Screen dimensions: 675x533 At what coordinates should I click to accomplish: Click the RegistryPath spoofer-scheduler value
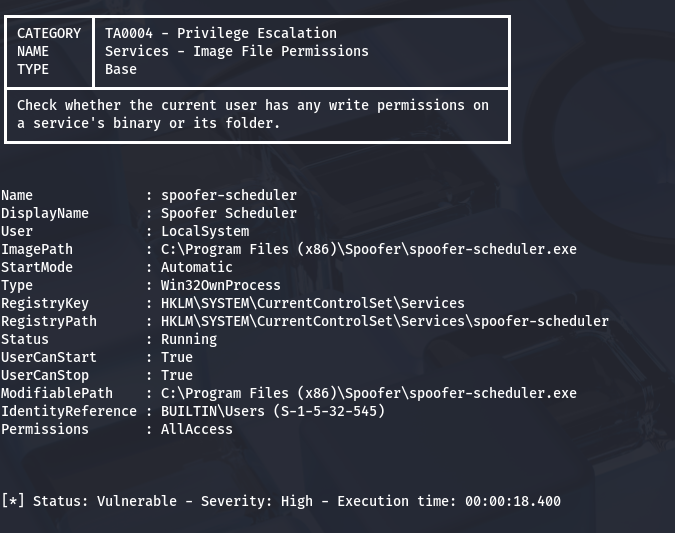tap(384, 321)
